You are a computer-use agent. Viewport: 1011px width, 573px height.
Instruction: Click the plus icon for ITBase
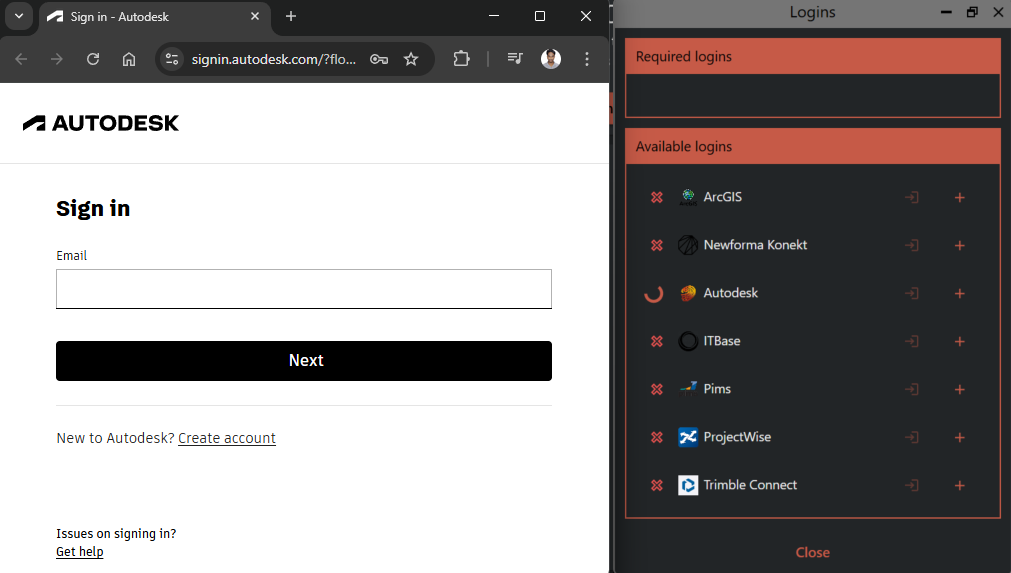pyautogui.click(x=959, y=341)
